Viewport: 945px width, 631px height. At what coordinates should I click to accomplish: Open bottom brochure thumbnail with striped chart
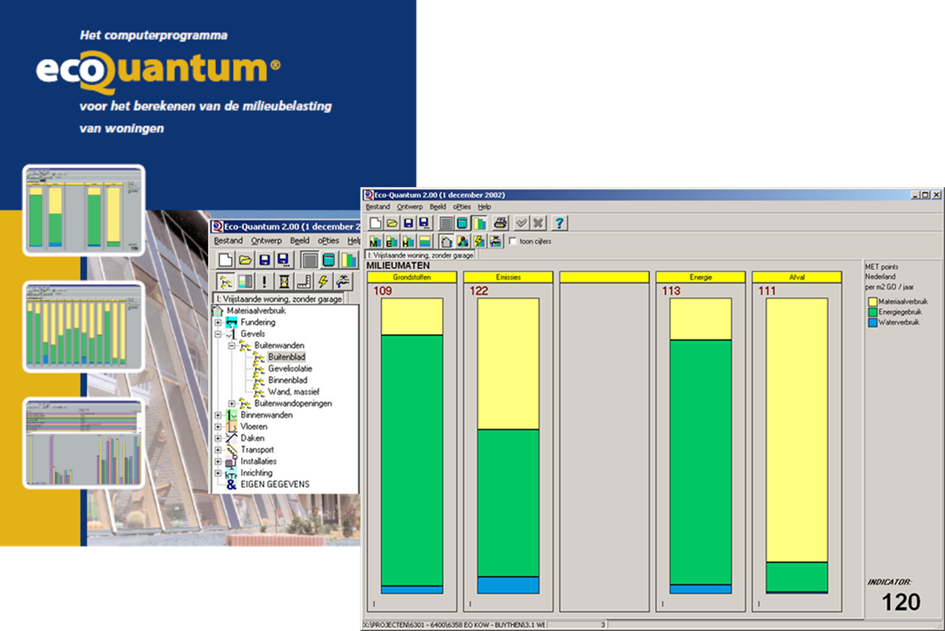click(84, 442)
